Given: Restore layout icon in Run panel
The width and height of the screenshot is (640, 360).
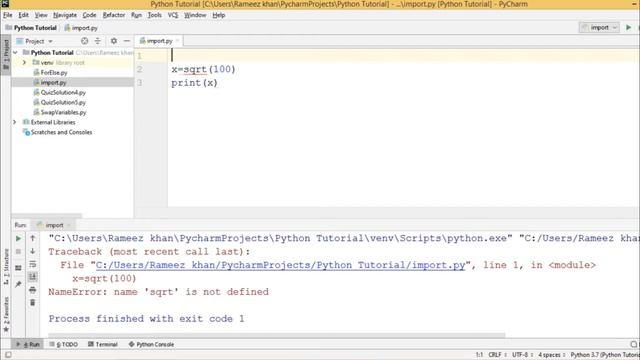Looking at the screenshot, I should pyautogui.click(x=18, y=268).
